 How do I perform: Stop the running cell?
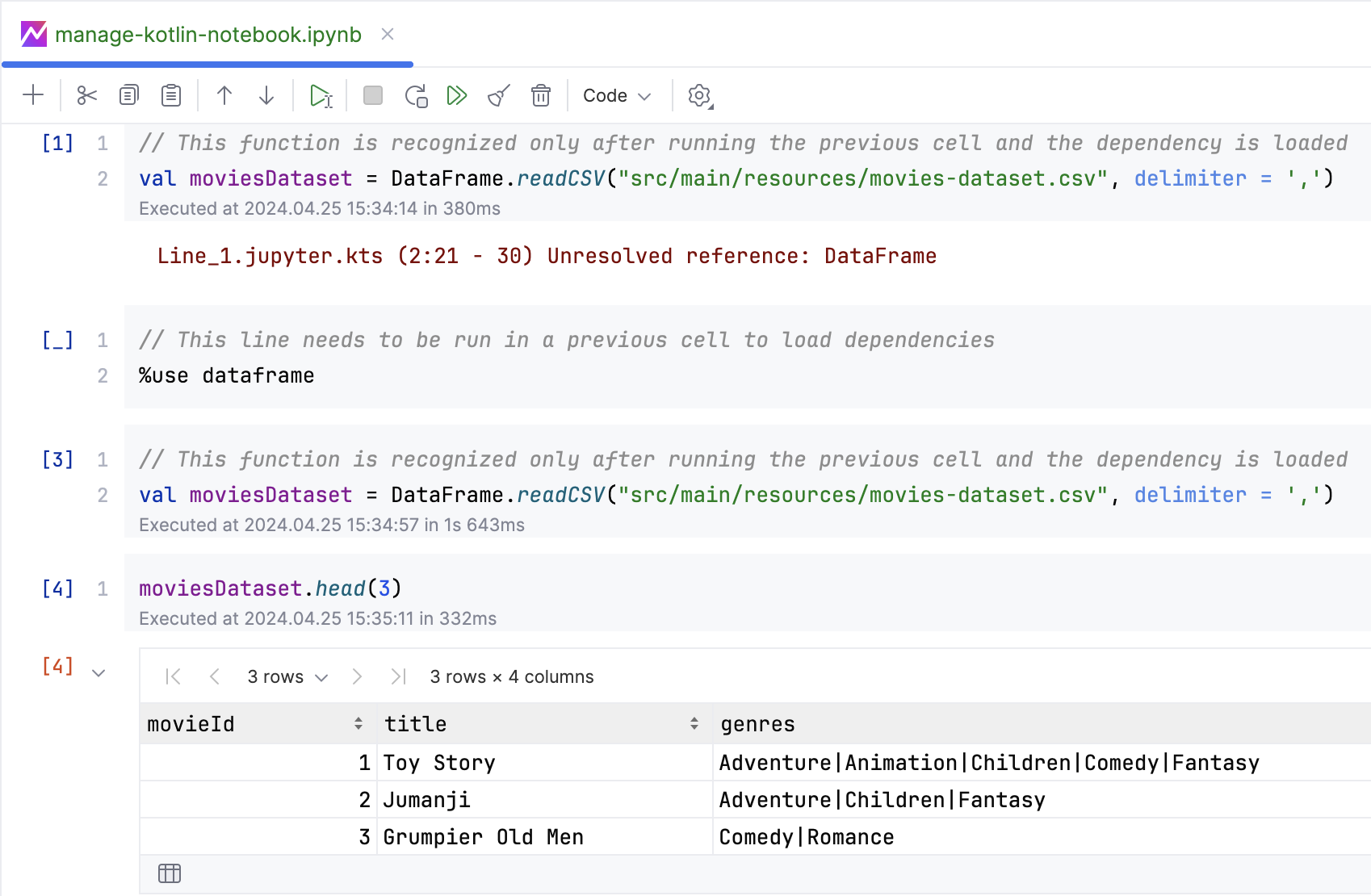pyautogui.click(x=372, y=94)
